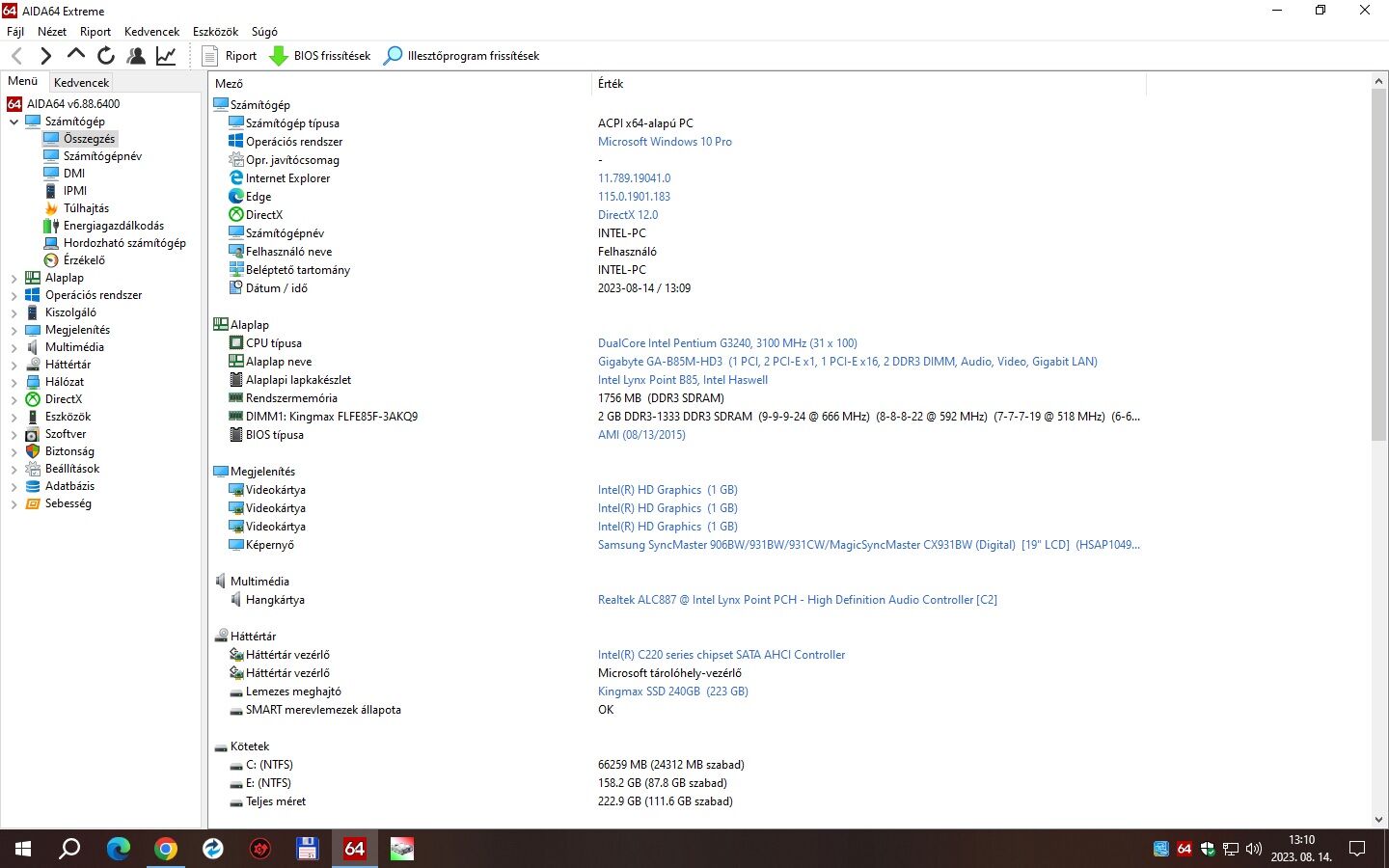Image resolution: width=1389 pixels, height=868 pixels.
Task: Select Adatbázis item in tree
Action: click(x=69, y=486)
